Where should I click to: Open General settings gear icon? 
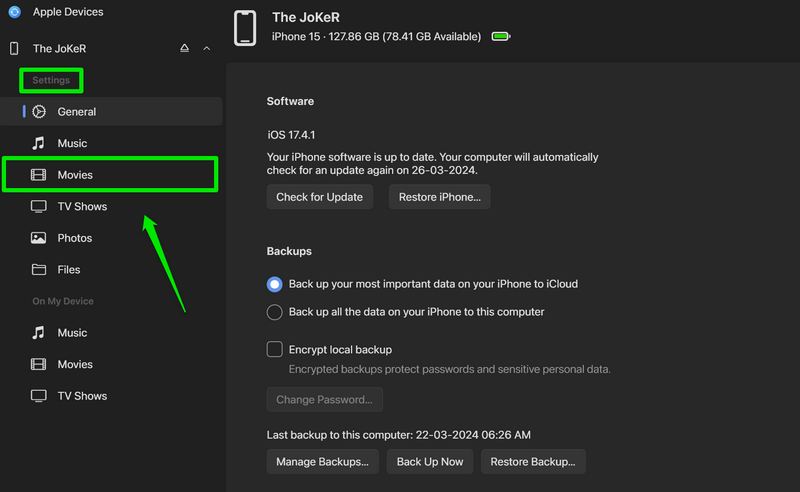coord(39,112)
